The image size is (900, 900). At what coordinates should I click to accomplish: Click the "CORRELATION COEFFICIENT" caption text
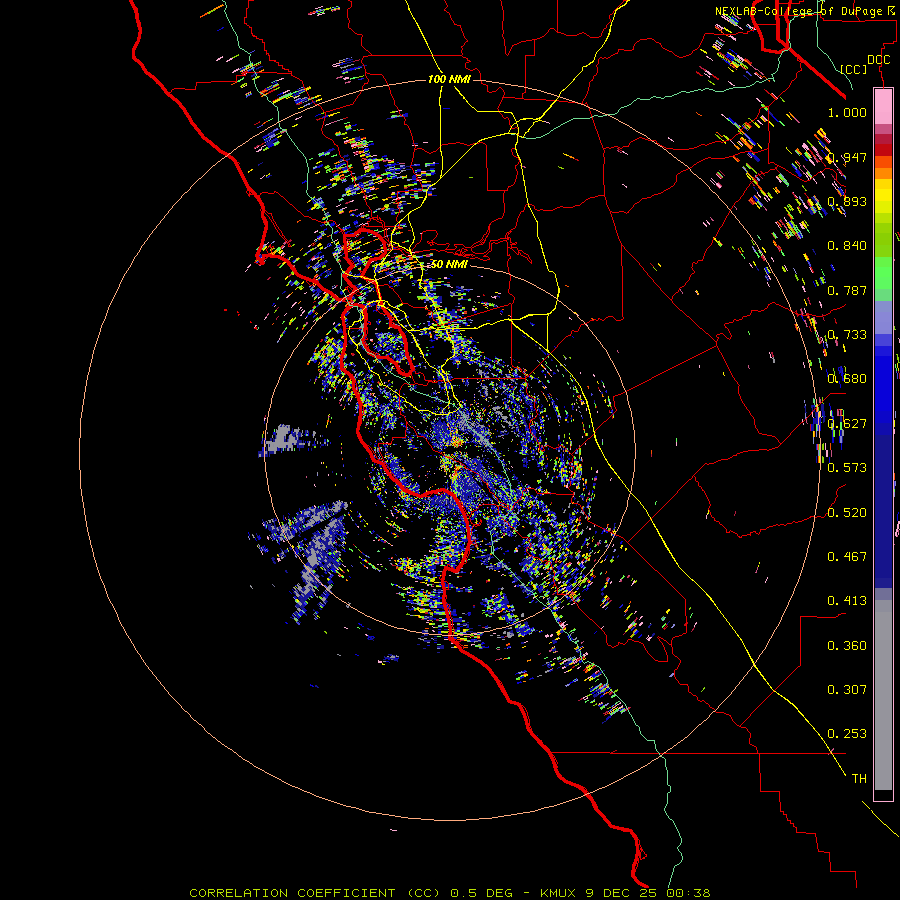coord(292,893)
